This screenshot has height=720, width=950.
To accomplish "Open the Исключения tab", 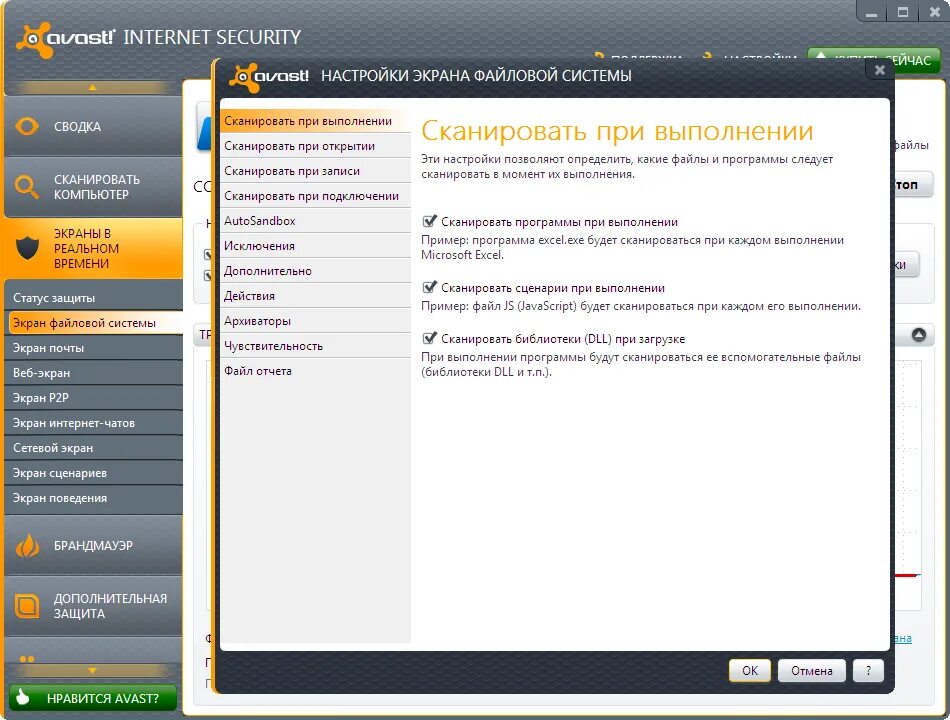I will pos(315,246).
